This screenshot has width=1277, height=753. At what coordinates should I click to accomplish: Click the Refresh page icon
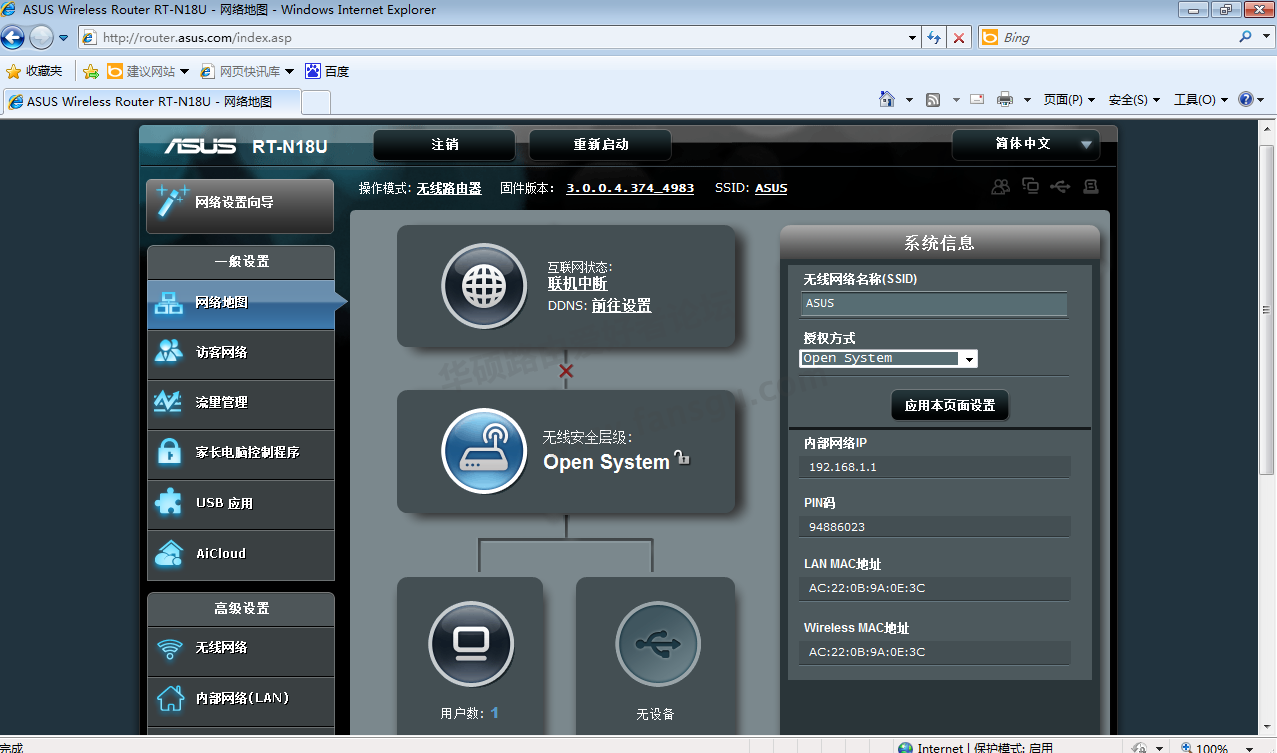tap(934, 38)
